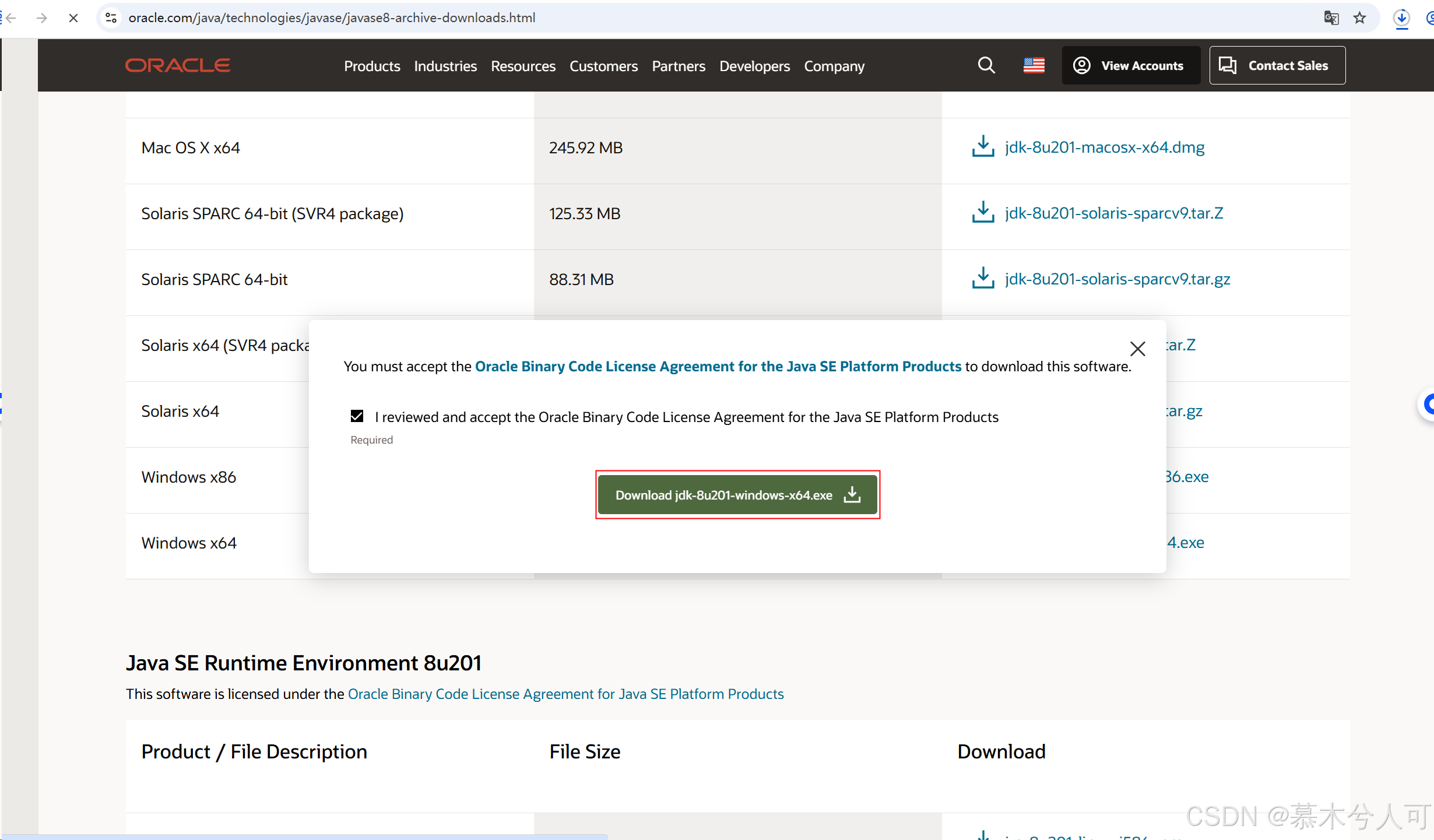
Task: Uncheck the license acceptance checkbox
Action: [x=357, y=416]
